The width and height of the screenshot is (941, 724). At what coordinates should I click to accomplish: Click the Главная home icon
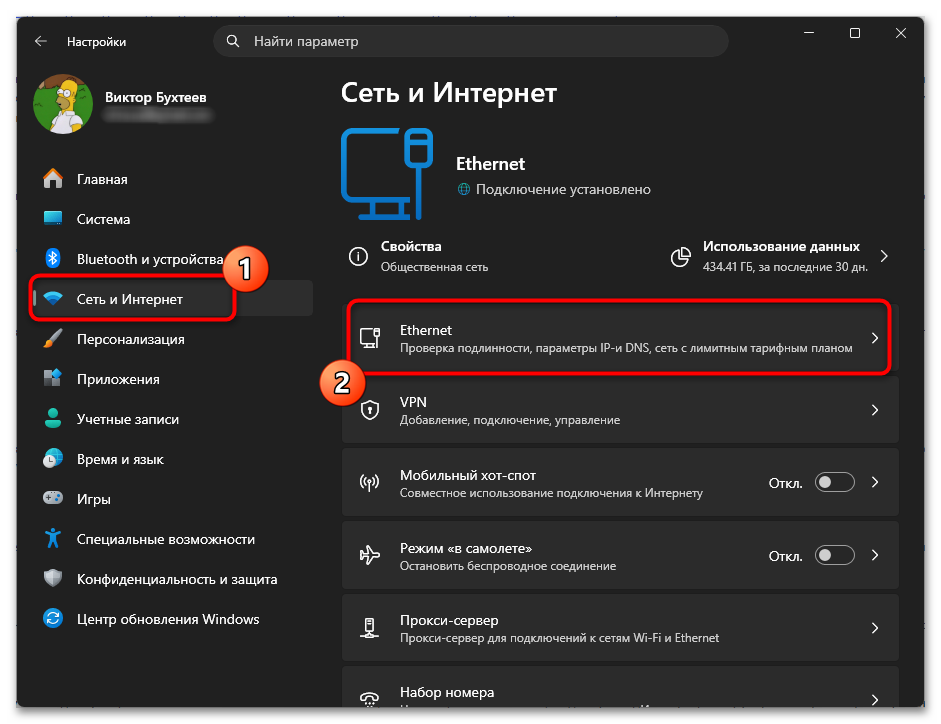point(53,179)
